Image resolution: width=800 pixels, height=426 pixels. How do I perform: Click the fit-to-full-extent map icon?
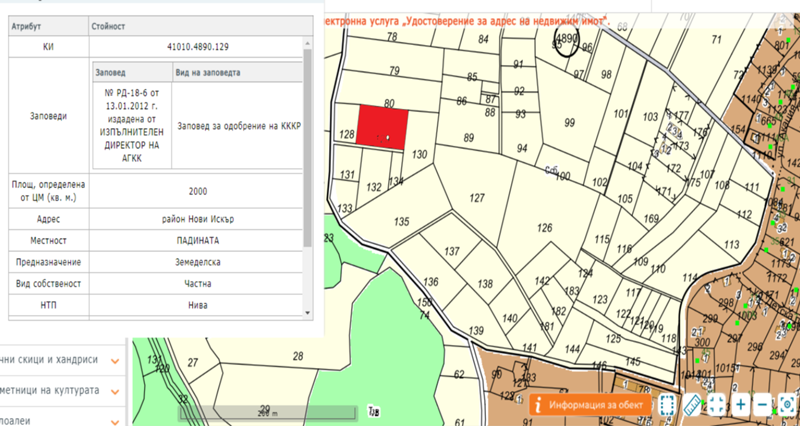coord(717,405)
